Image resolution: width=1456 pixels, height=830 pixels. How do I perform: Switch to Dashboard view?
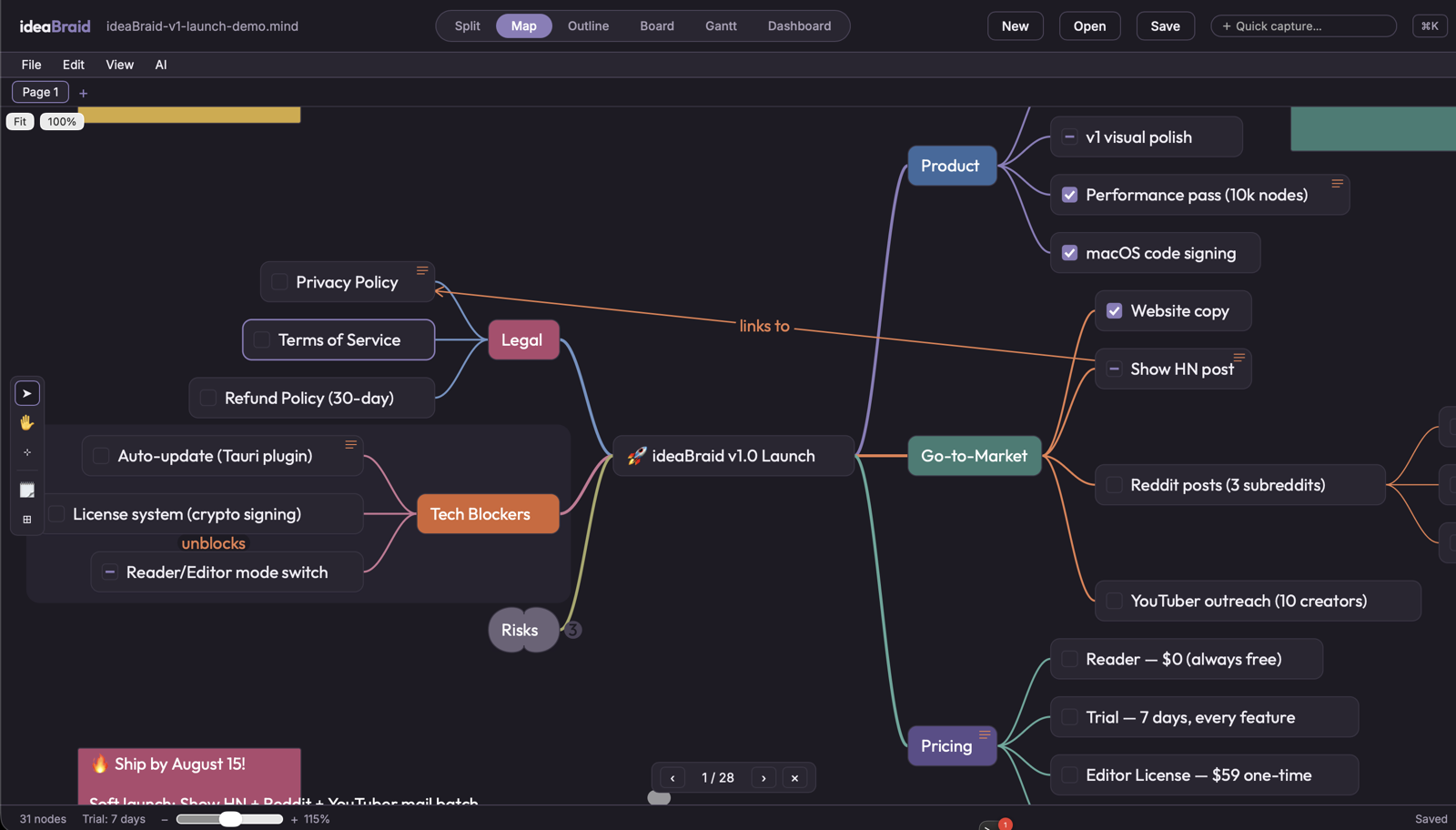coord(799,25)
